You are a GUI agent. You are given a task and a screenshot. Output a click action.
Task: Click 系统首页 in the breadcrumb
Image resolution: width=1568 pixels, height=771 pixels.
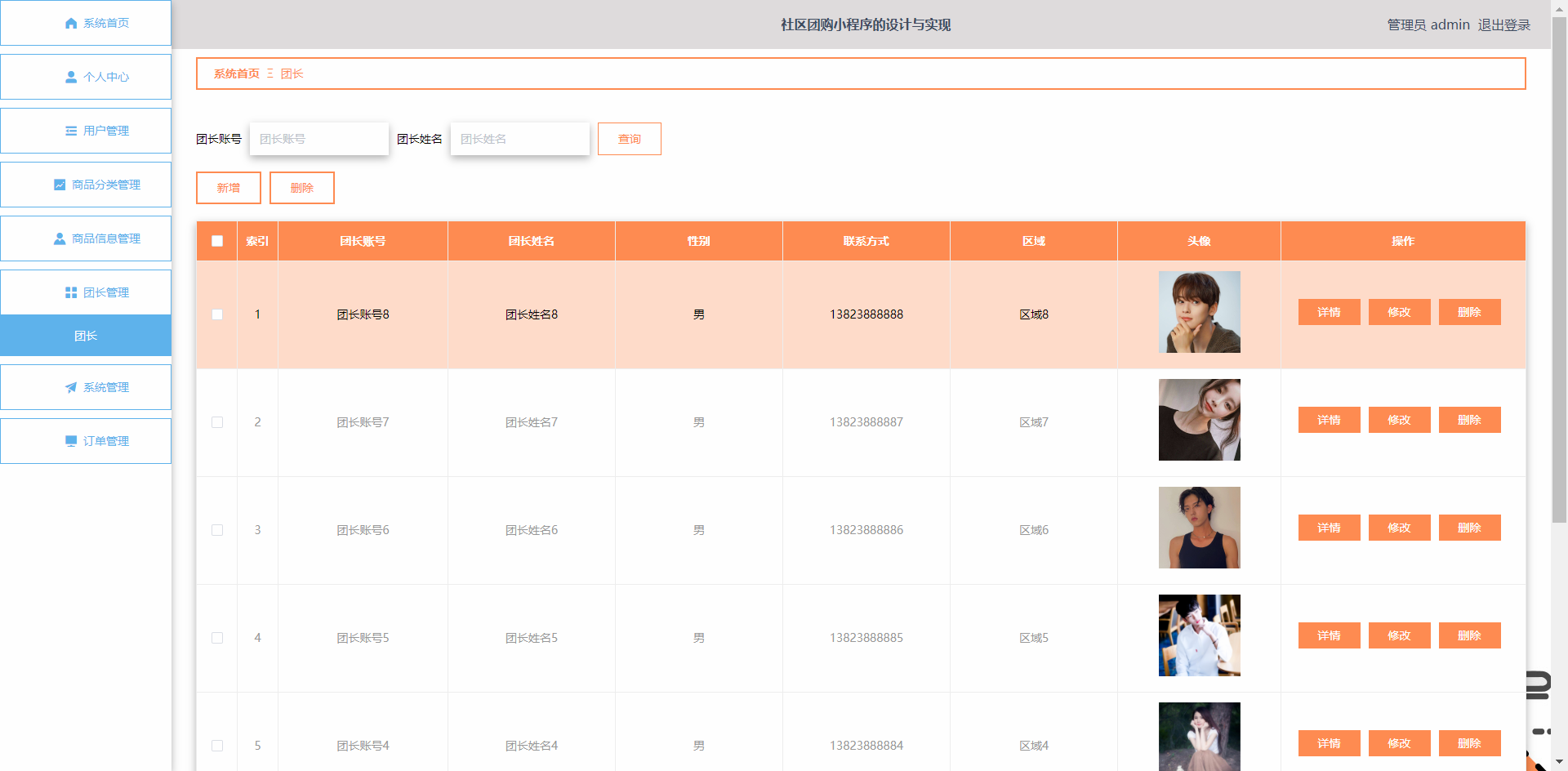tap(236, 74)
